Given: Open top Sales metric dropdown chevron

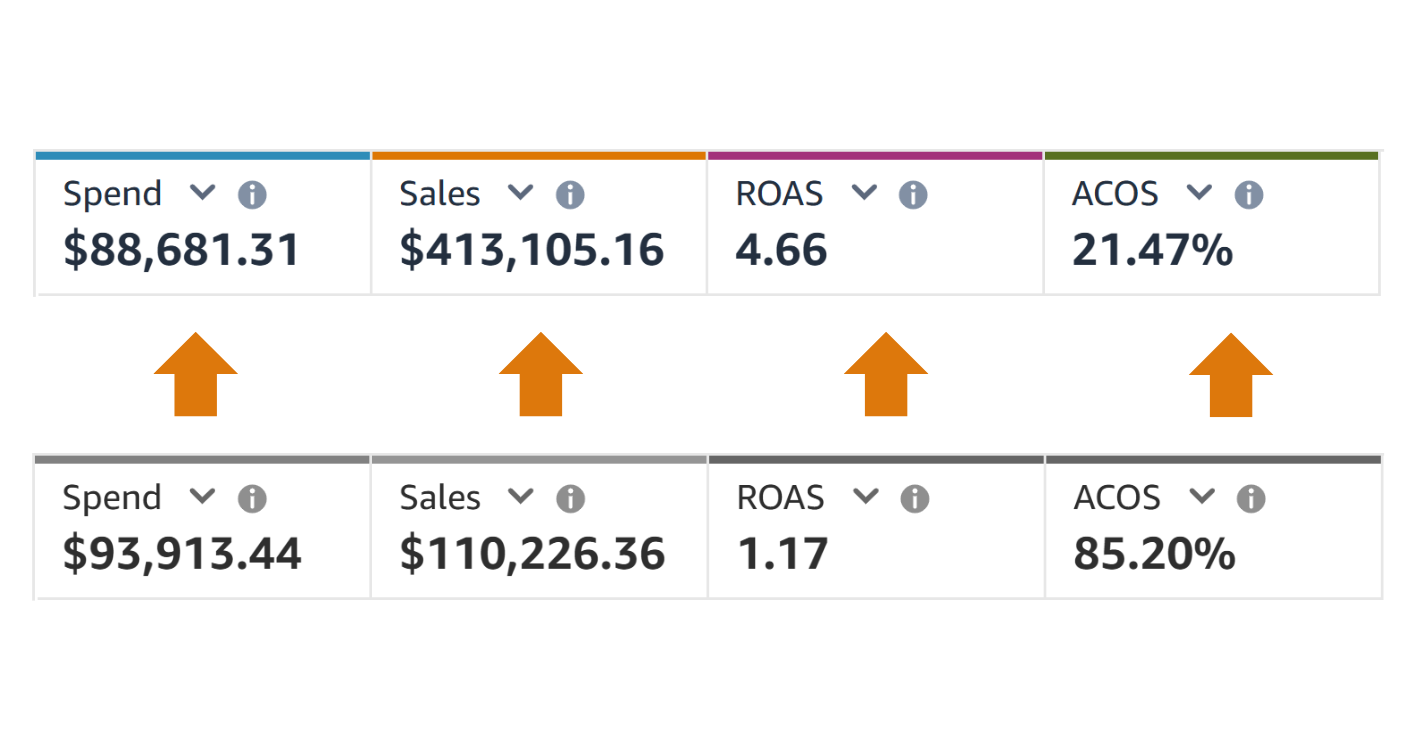Looking at the screenshot, I should pos(520,192).
